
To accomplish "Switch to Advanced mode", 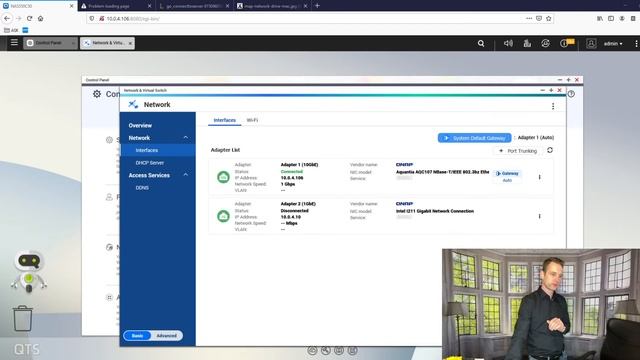I will (167, 336).
